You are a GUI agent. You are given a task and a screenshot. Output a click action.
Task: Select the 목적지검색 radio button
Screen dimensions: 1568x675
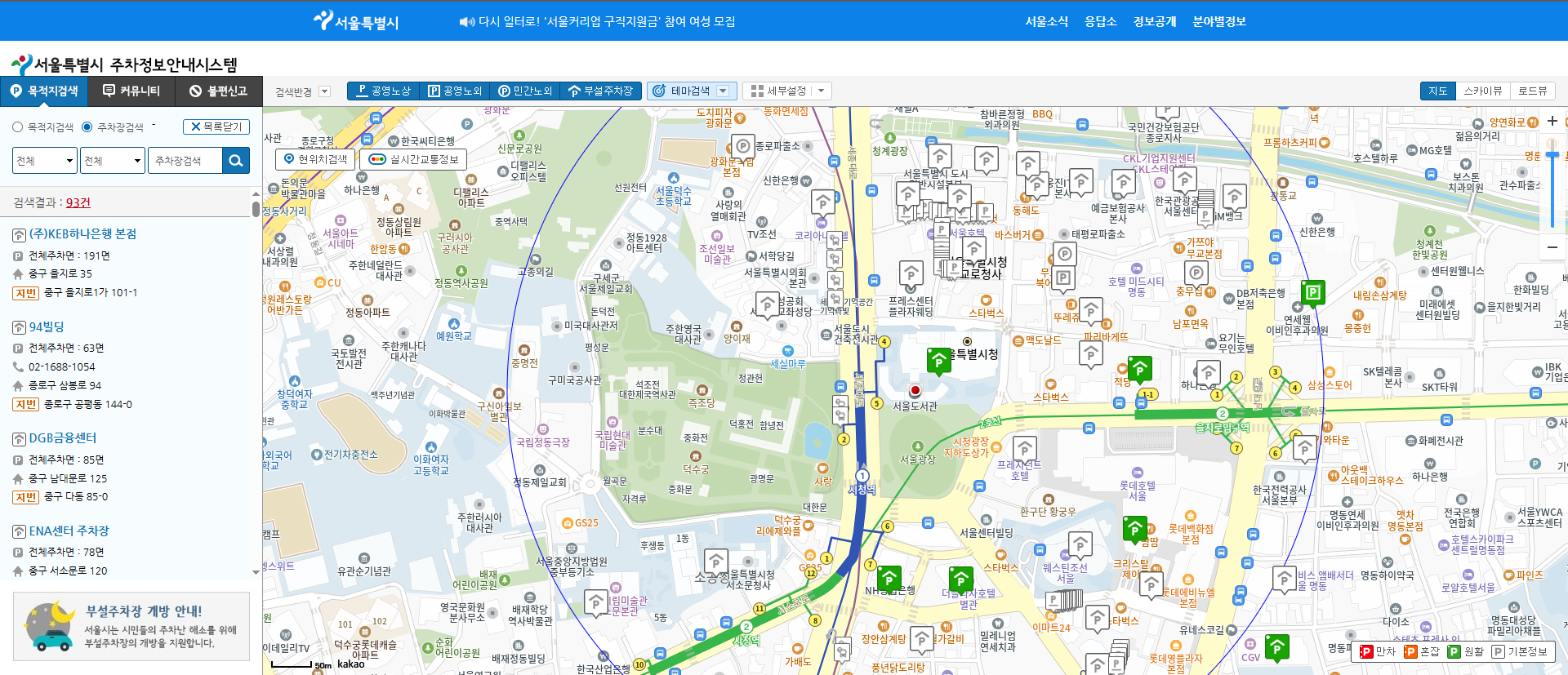click(18, 127)
